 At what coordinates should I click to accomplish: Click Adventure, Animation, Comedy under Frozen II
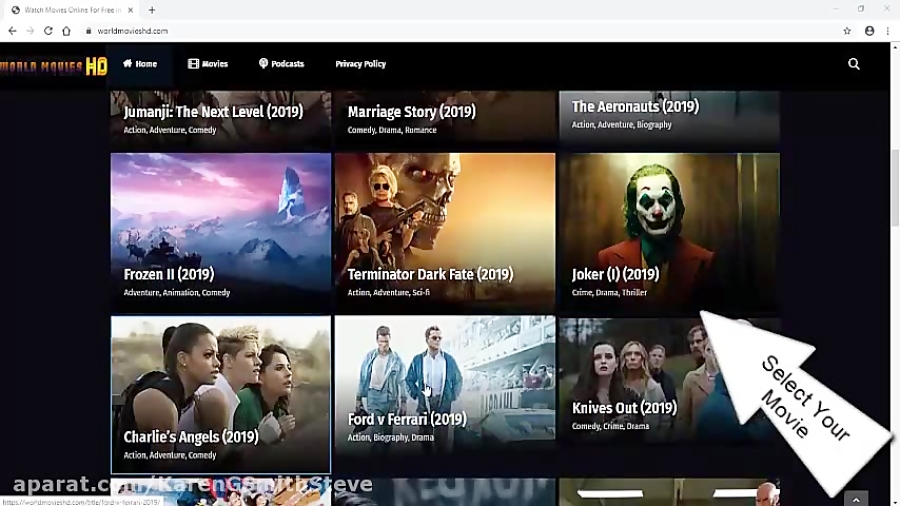point(177,293)
